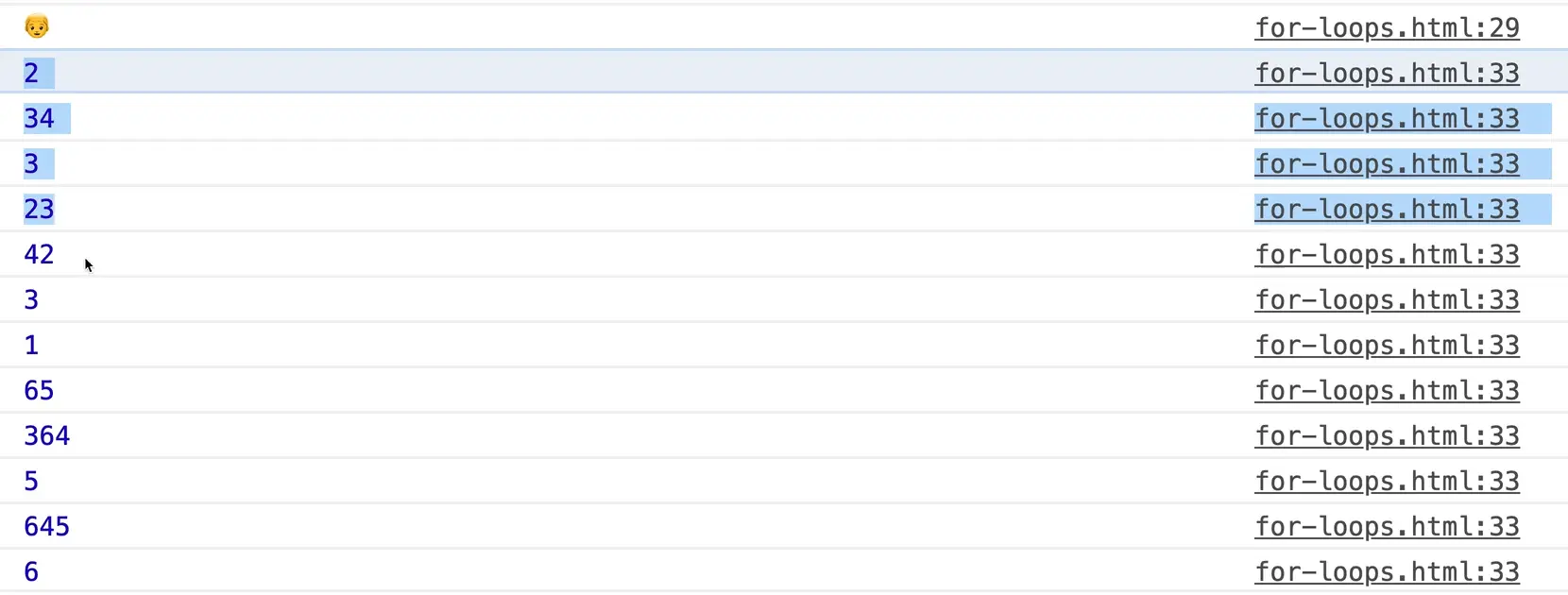Open source link beside logged value 6
Image resolution: width=1568 pixels, height=595 pixels.
(1387, 572)
